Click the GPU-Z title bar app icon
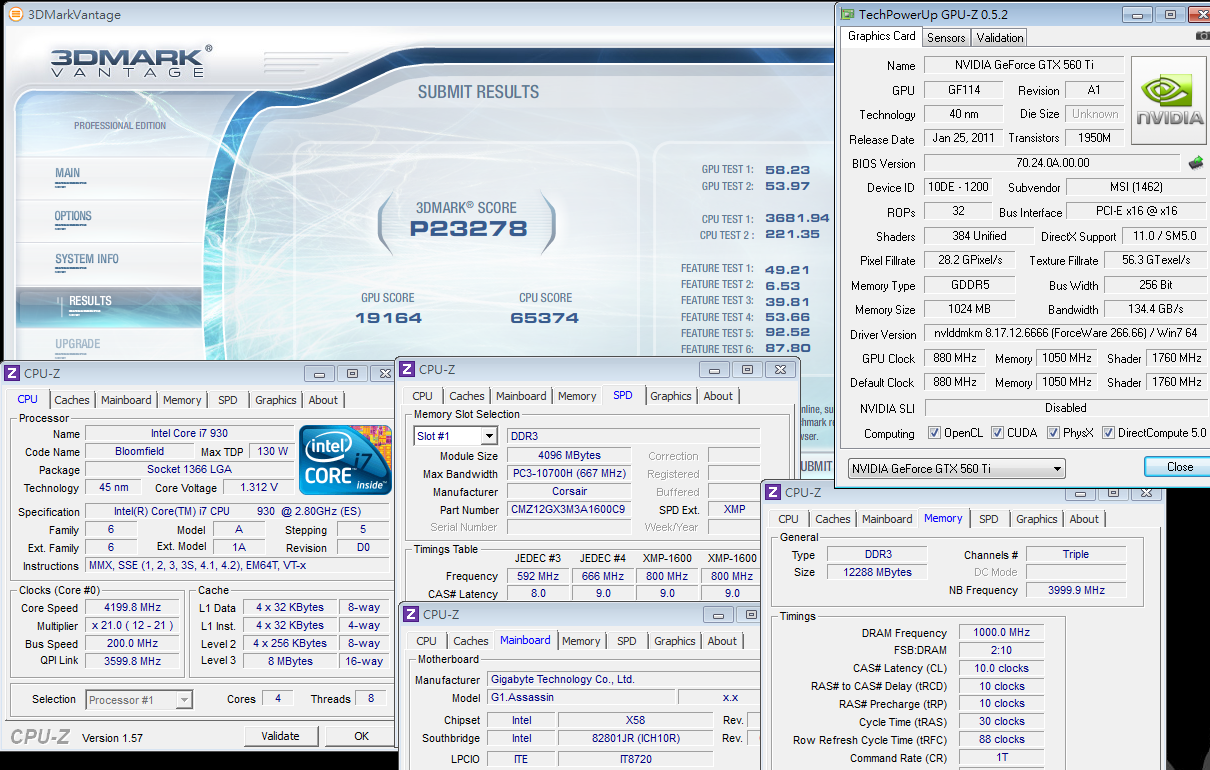This screenshot has width=1210, height=770. 848,15
